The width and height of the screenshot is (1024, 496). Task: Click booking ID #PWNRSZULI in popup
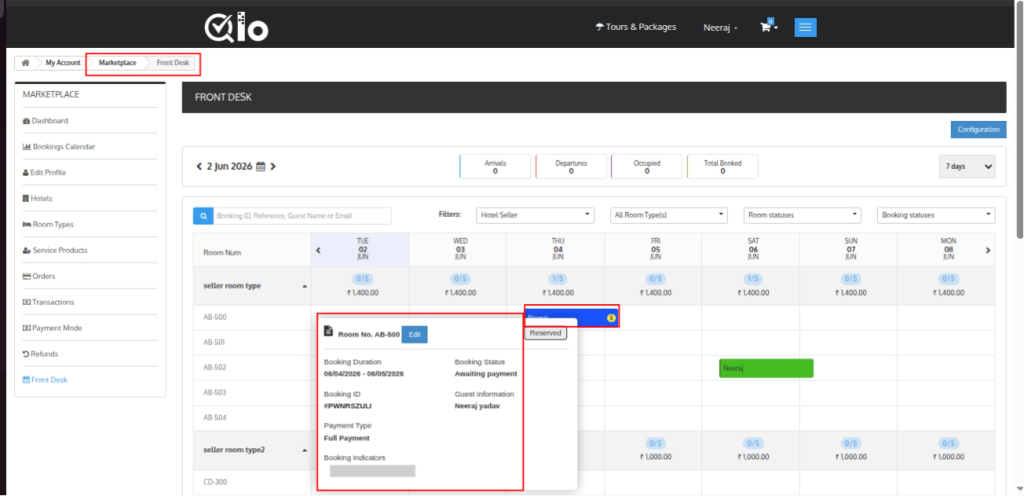click(x=348, y=406)
